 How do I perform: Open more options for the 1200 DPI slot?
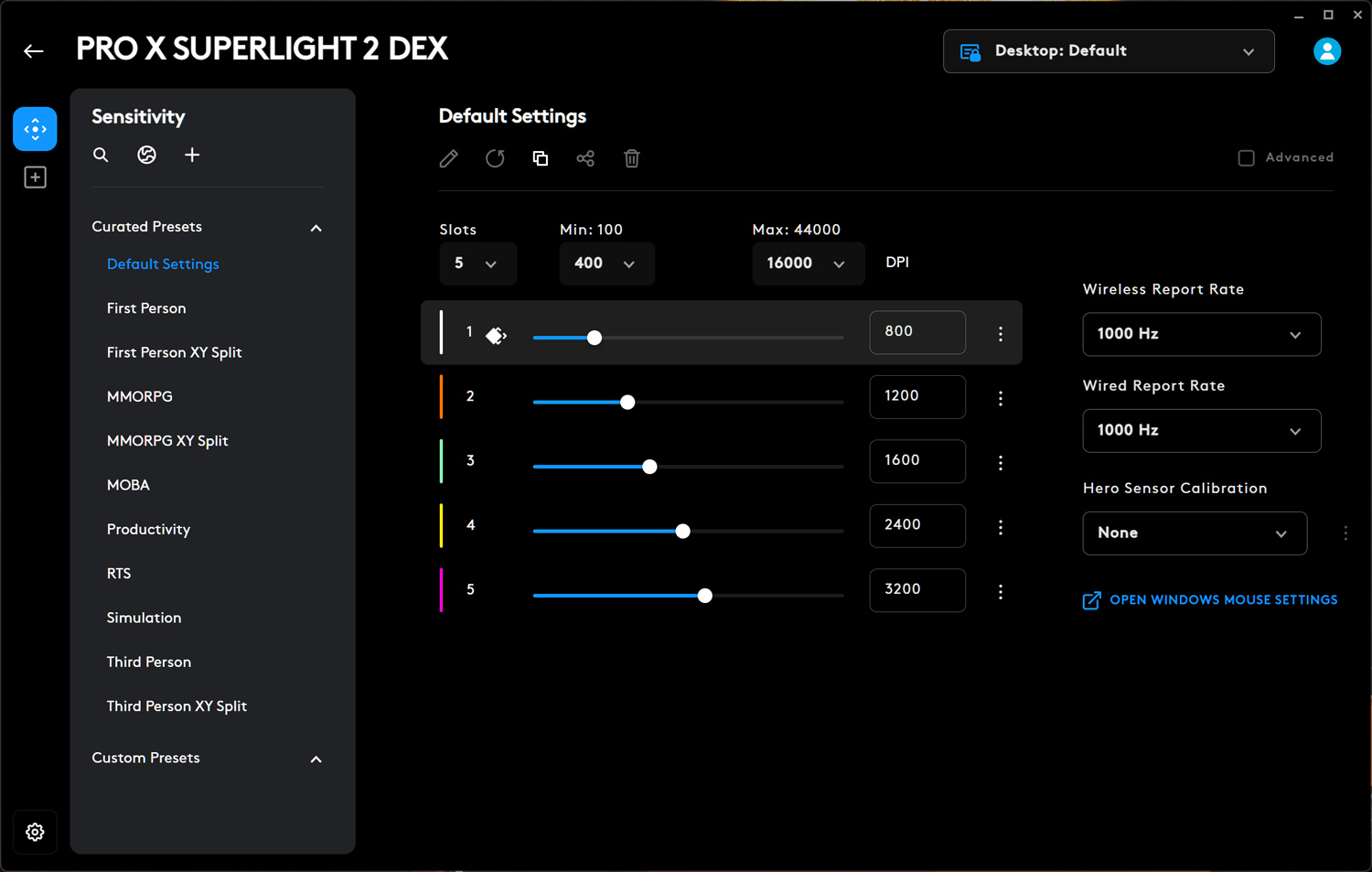click(x=1001, y=398)
